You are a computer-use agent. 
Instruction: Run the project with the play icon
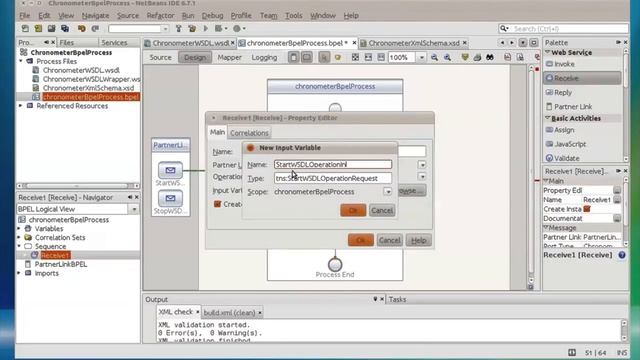click(206, 29)
